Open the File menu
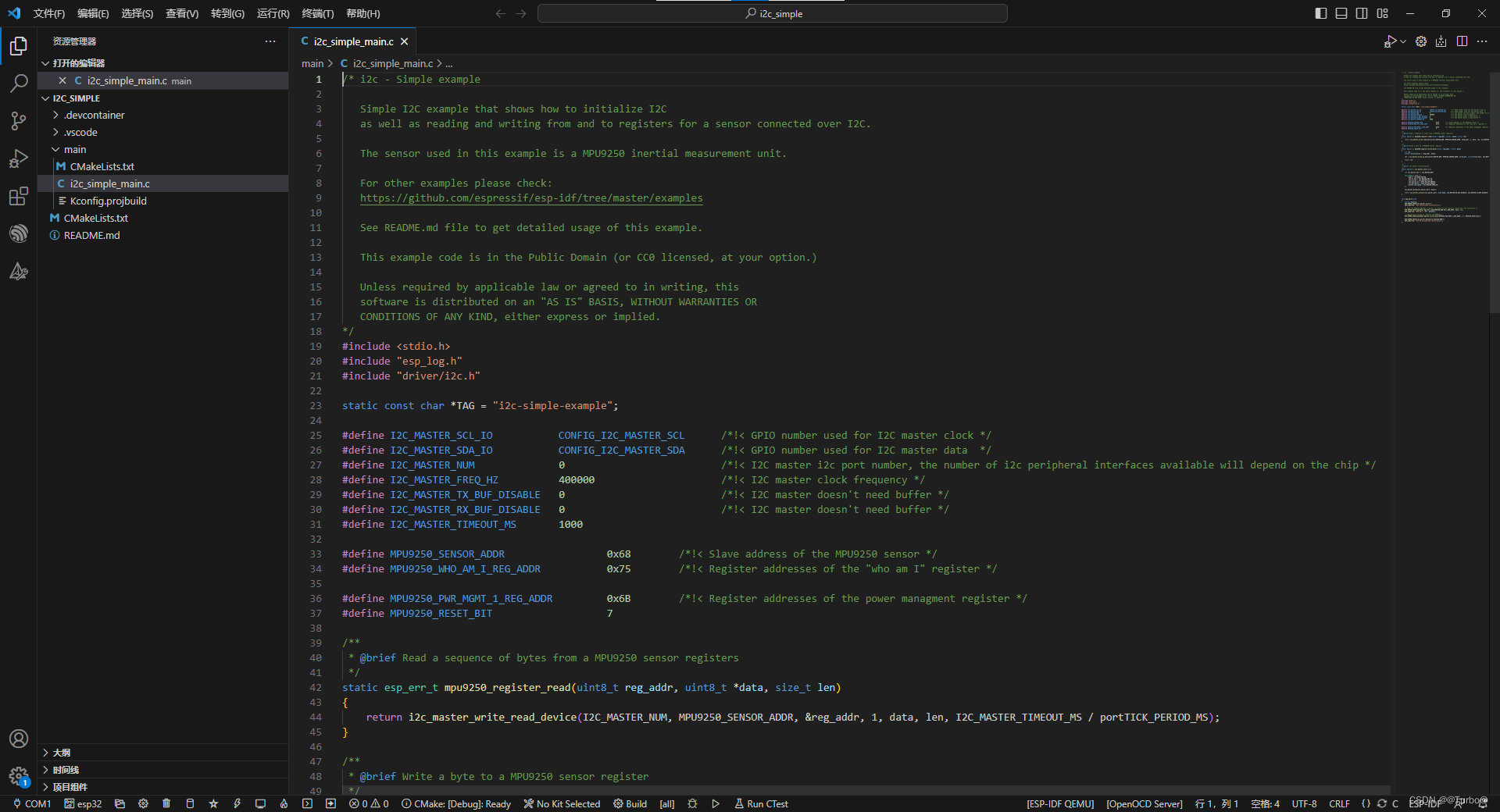 point(49,13)
